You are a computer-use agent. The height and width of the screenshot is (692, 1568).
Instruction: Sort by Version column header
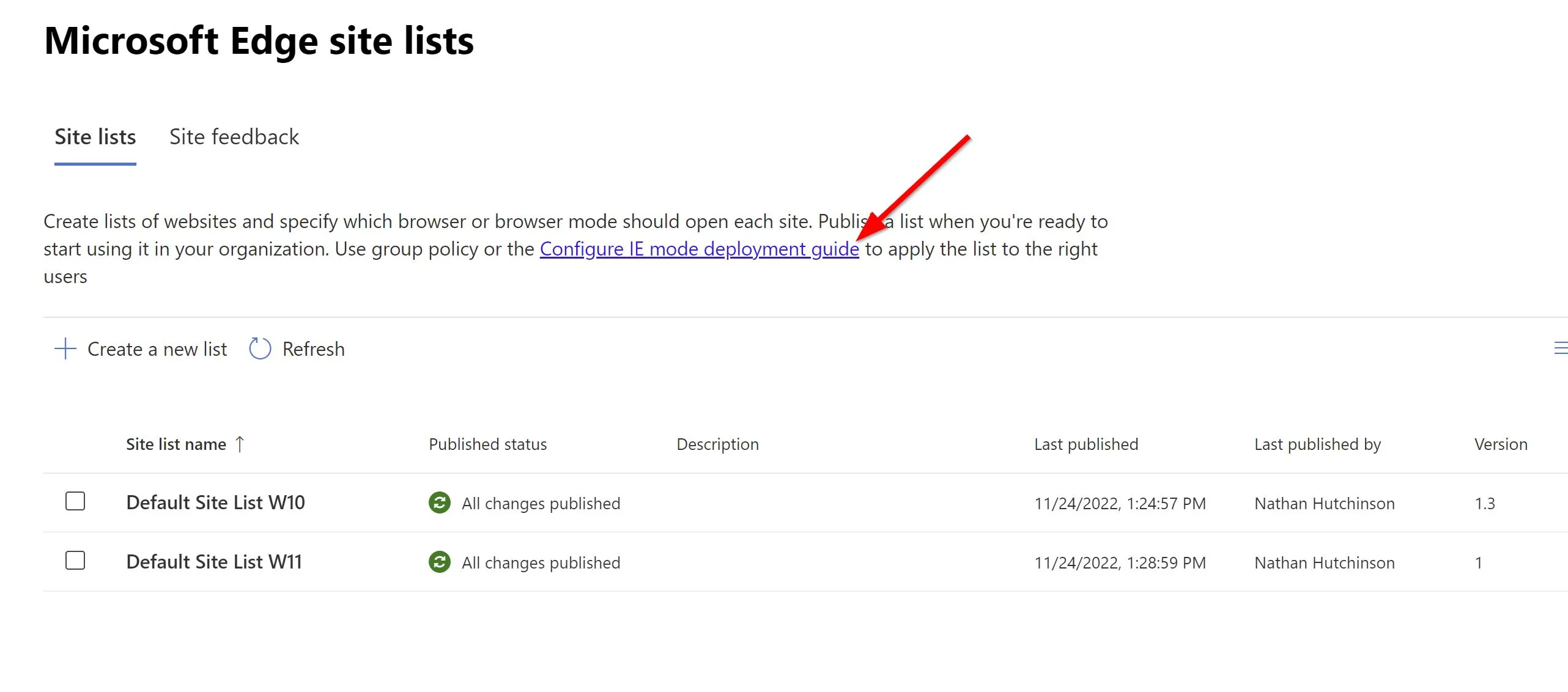click(1501, 444)
